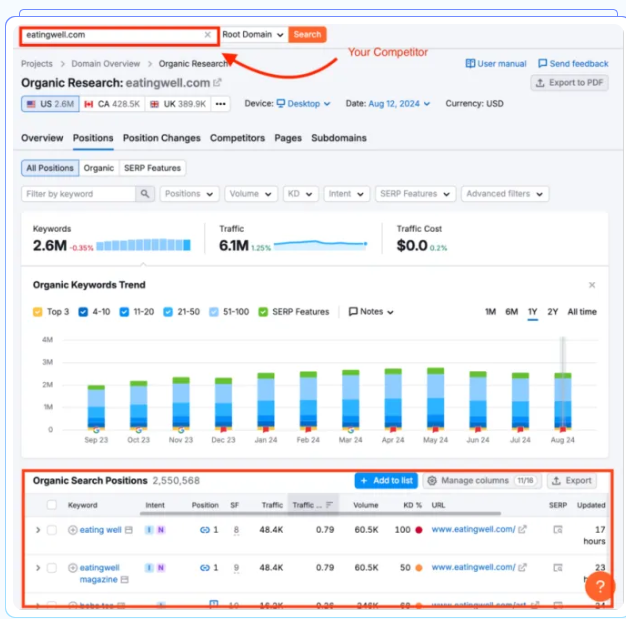Open external link icon for eatingwell magazine URL

pyautogui.click(x=522, y=567)
